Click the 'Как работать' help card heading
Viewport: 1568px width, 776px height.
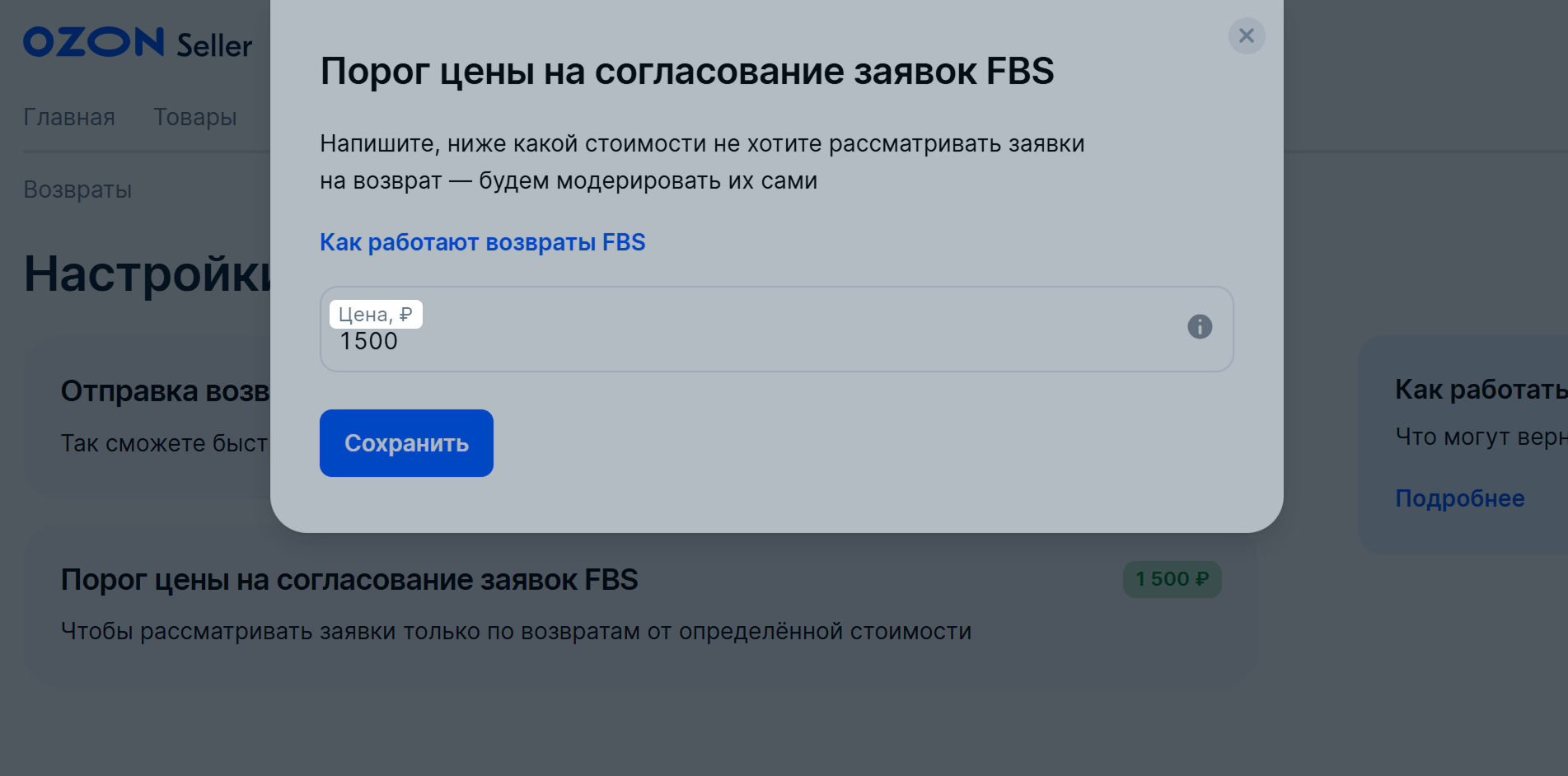pos(1481,390)
